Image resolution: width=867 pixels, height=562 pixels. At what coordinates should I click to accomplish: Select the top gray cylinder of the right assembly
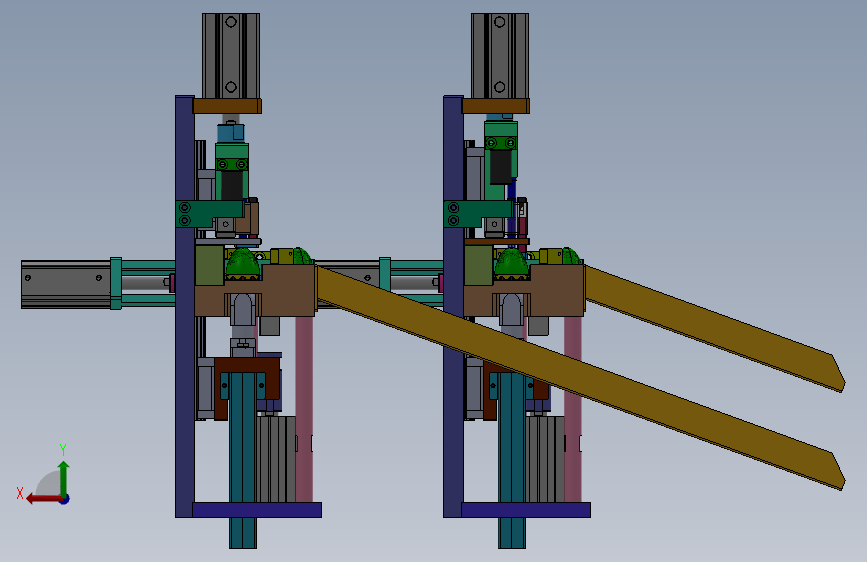[500, 56]
